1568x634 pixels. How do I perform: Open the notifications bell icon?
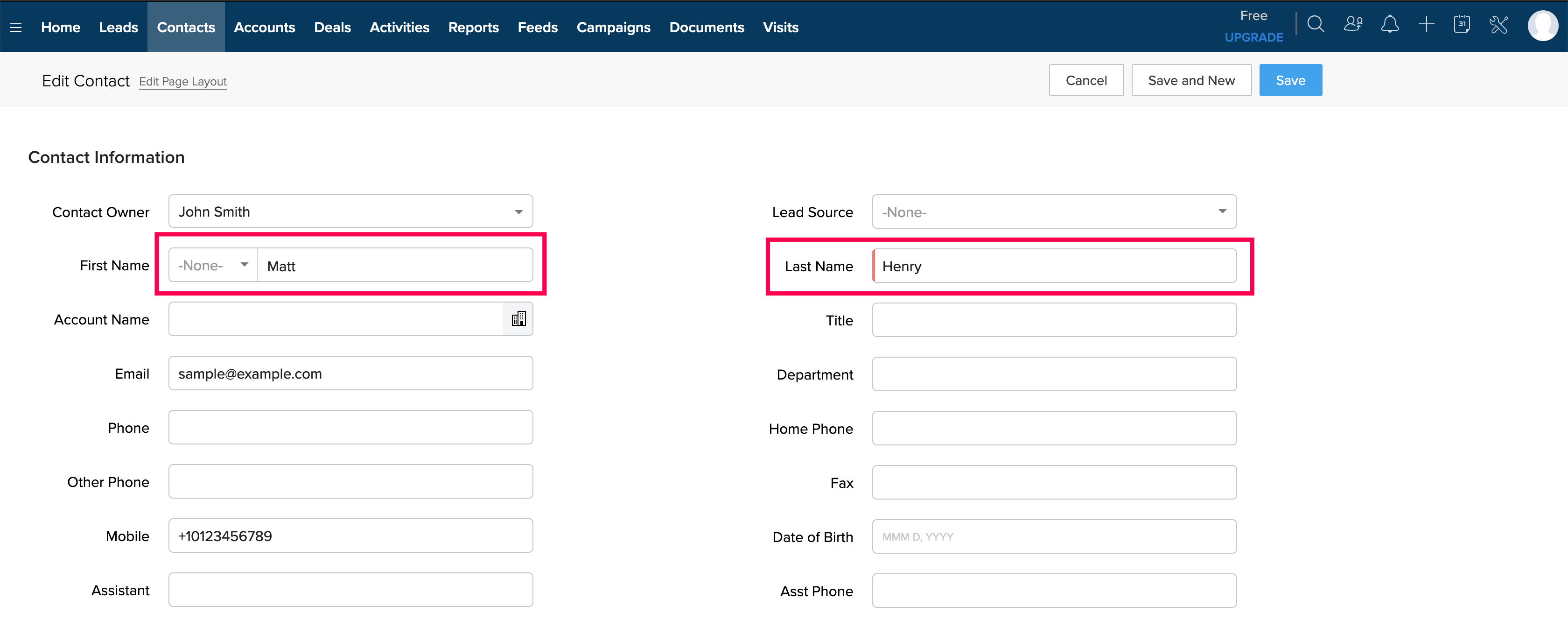(x=1389, y=25)
